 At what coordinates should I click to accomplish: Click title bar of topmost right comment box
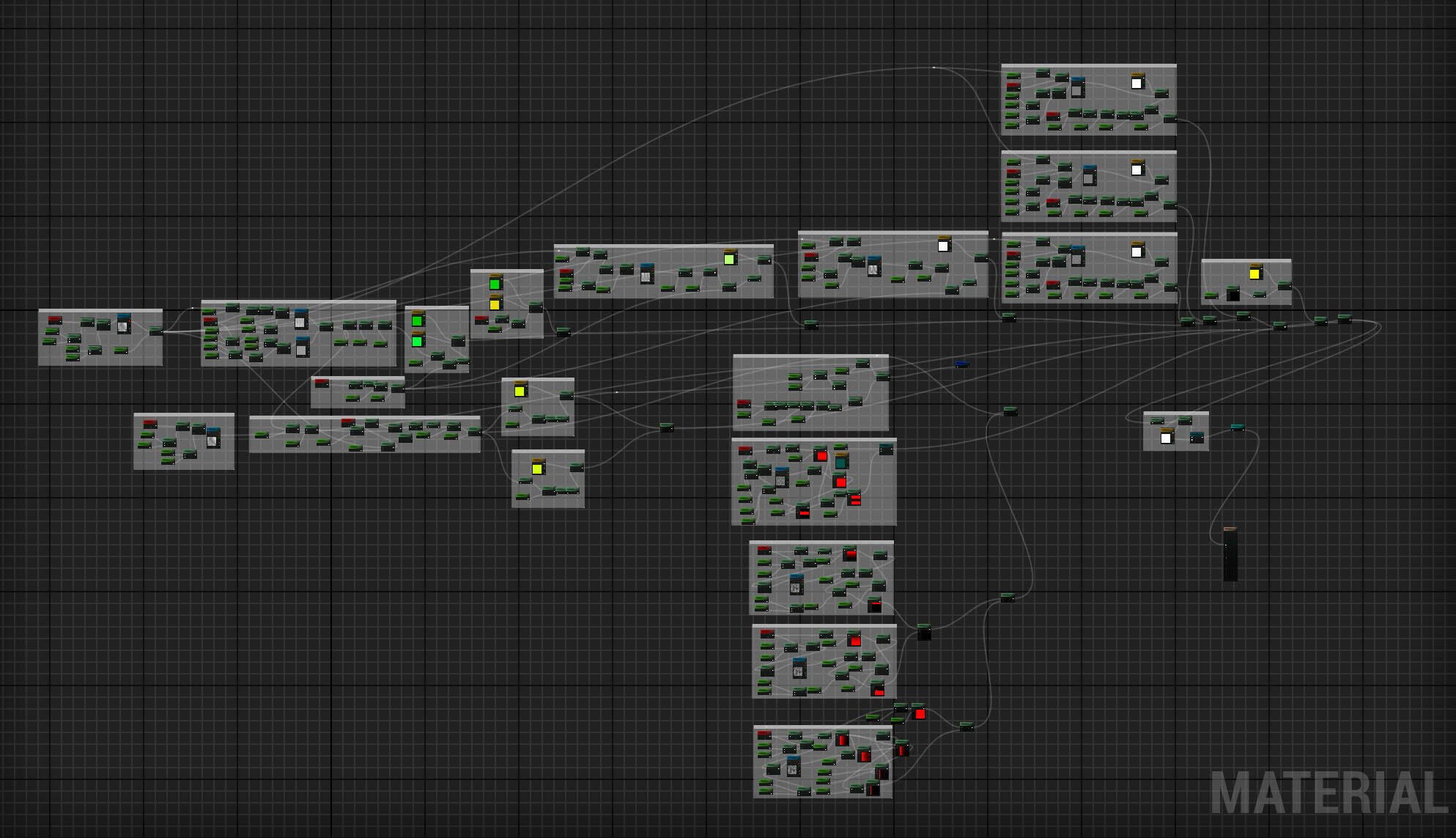pyautogui.click(x=1088, y=67)
